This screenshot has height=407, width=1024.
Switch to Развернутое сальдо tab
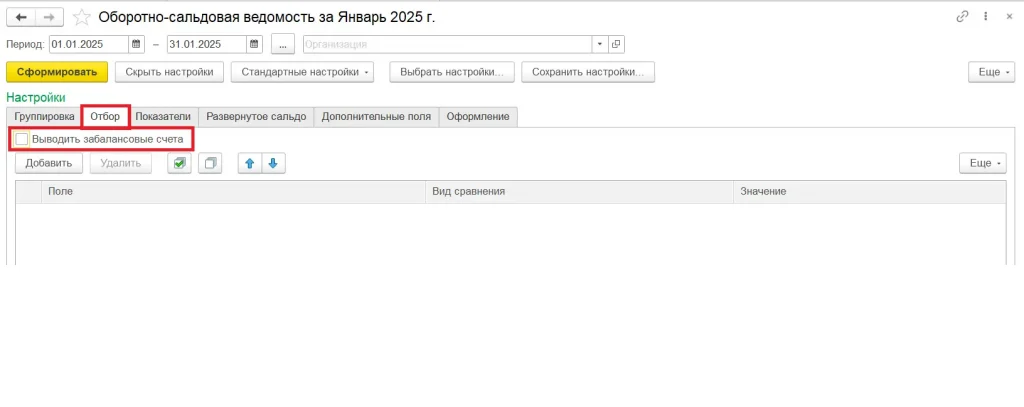(256, 117)
